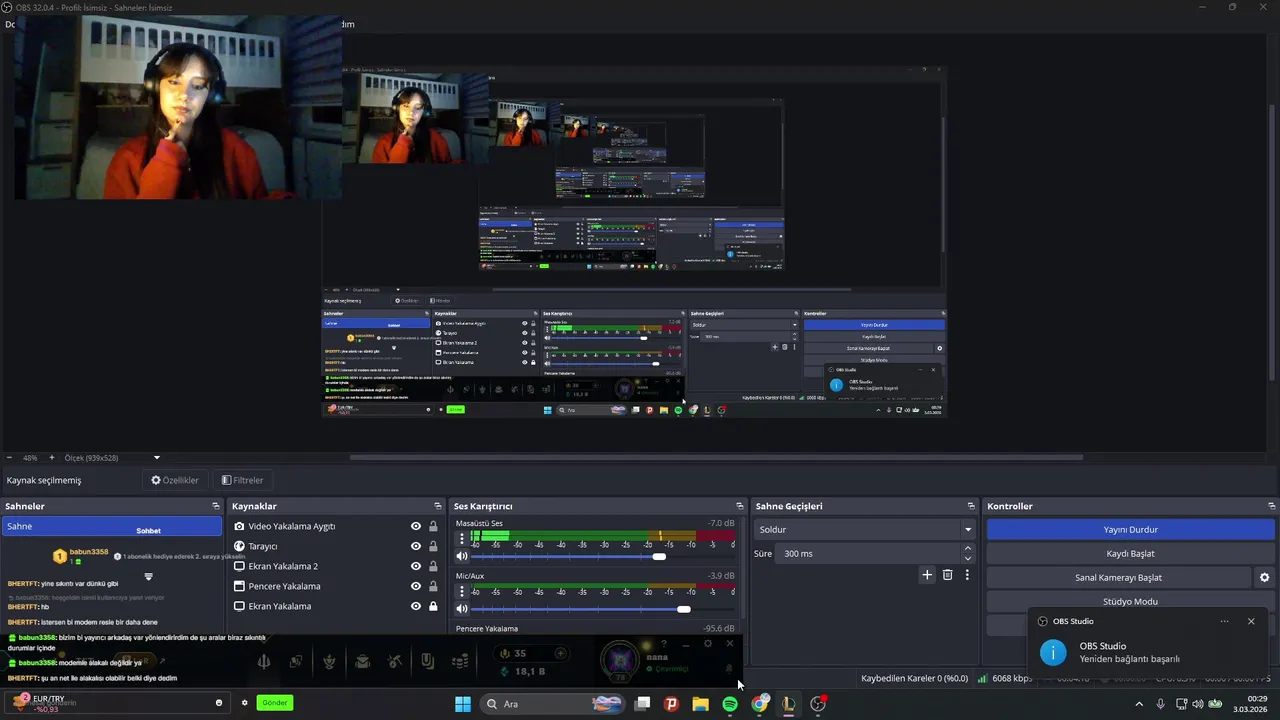Image resolution: width=1280 pixels, height=720 pixels.
Task: Add a new scene transition
Action: [x=927, y=575]
